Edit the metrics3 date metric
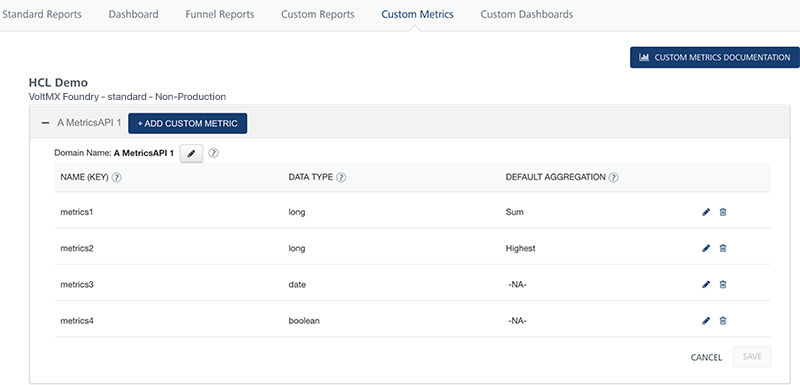This screenshot has height=385, width=800. tap(706, 285)
